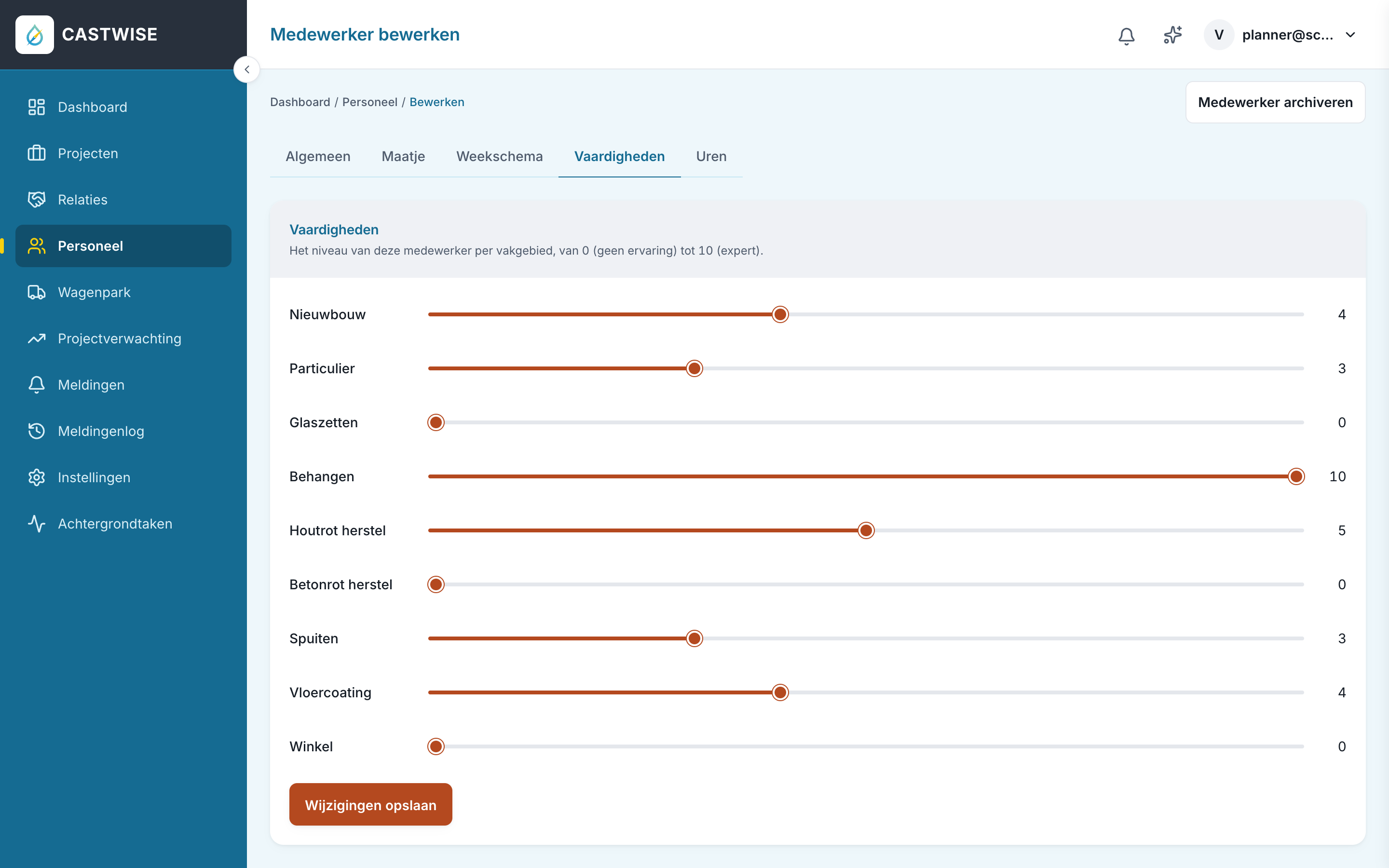The image size is (1389, 868).
Task: Click the Behangen slider handle
Action: click(1296, 476)
